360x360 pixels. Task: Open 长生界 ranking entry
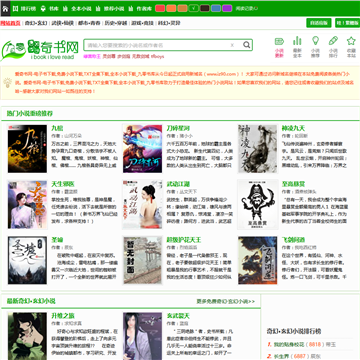pyautogui.click(x=281, y=356)
